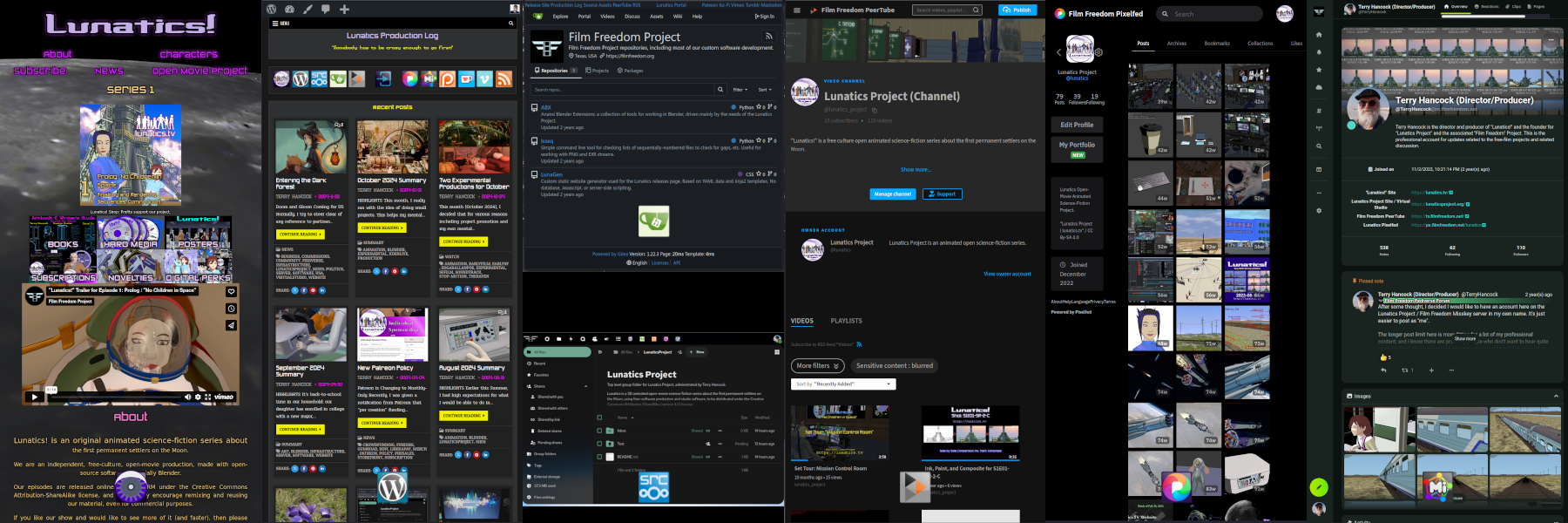Click the orange RSS feed icon in Production Log
1568x523 pixels.
point(504,79)
